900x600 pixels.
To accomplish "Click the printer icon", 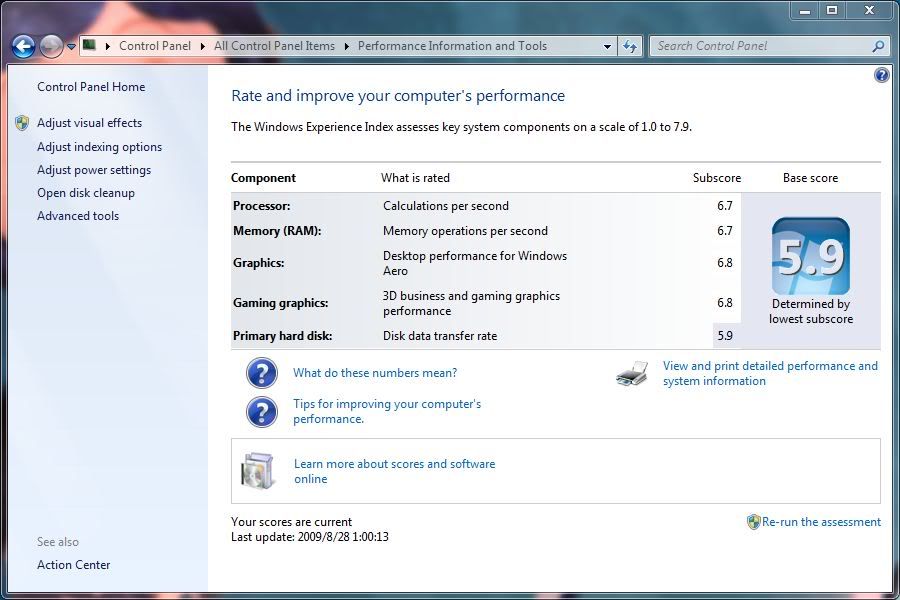I will [632, 374].
